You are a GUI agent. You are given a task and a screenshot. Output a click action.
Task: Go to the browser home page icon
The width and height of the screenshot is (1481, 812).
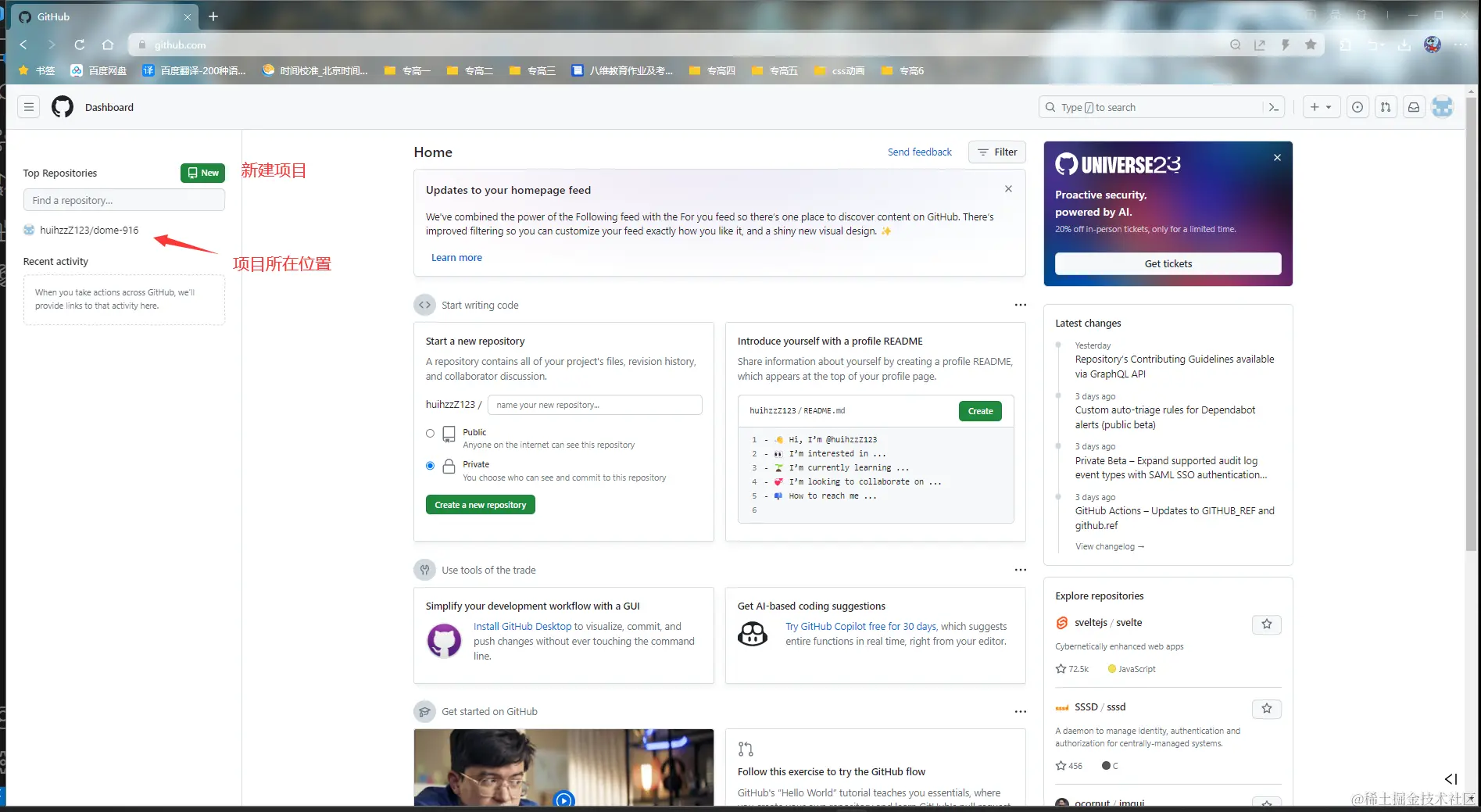click(x=108, y=45)
